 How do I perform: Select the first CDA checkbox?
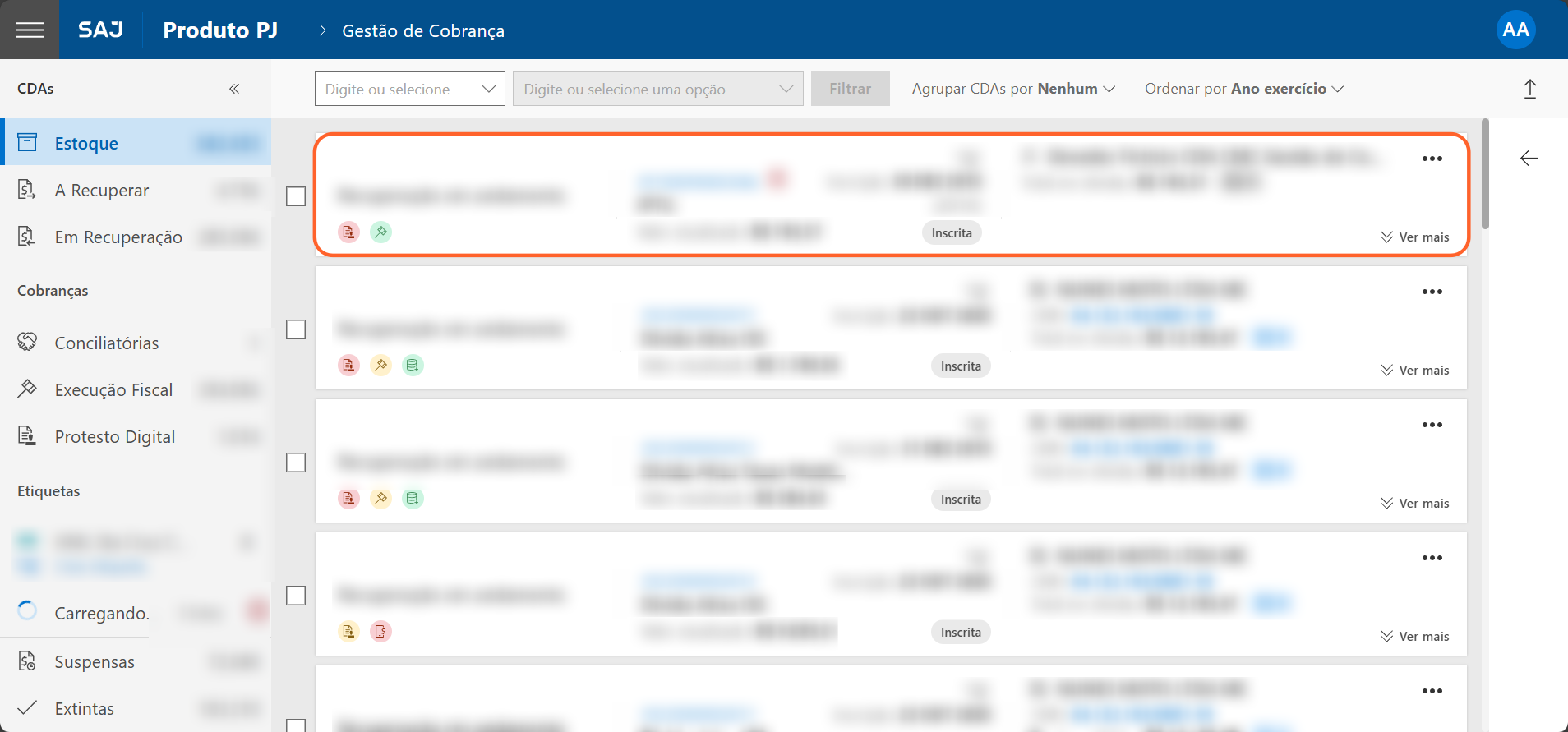tap(296, 196)
